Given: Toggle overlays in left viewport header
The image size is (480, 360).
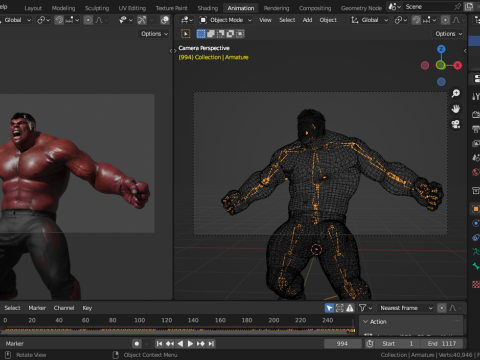Looking at the screenshot, I should pyautogui.click(x=165, y=20).
